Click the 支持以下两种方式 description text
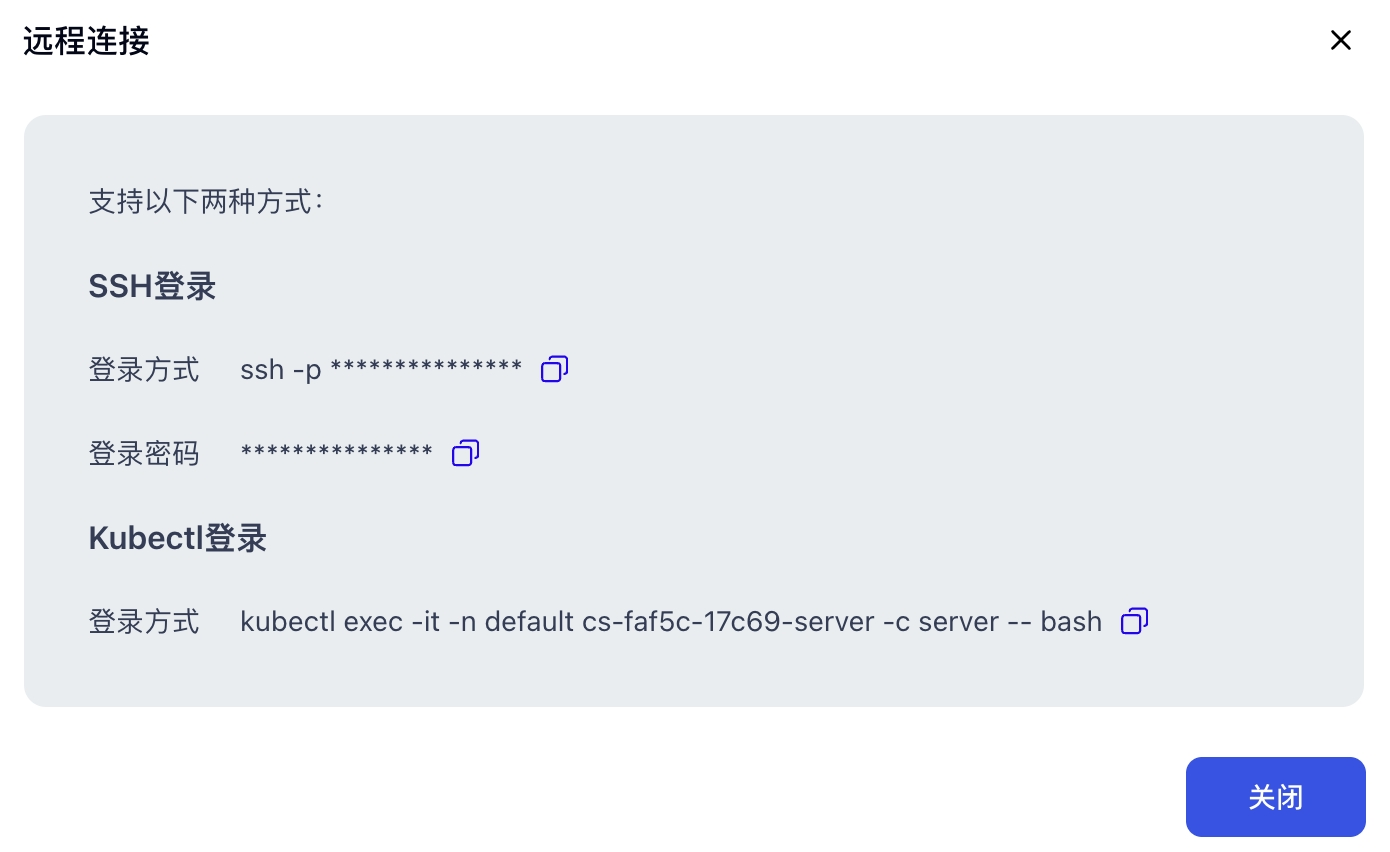The height and width of the screenshot is (852, 1390). click(x=206, y=202)
